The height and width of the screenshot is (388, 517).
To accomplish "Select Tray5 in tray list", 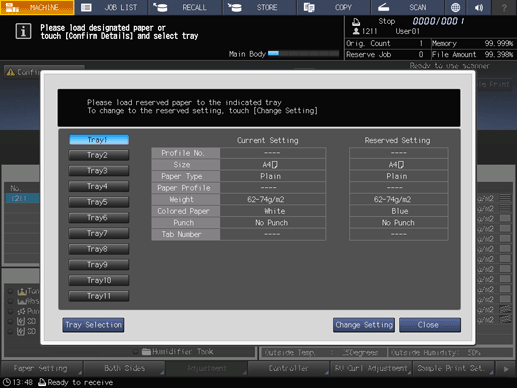I will click(x=99, y=202).
